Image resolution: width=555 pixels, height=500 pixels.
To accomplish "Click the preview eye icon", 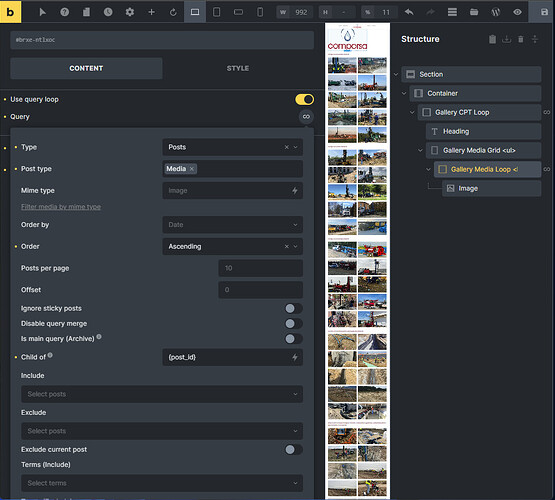I will [x=517, y=12].
